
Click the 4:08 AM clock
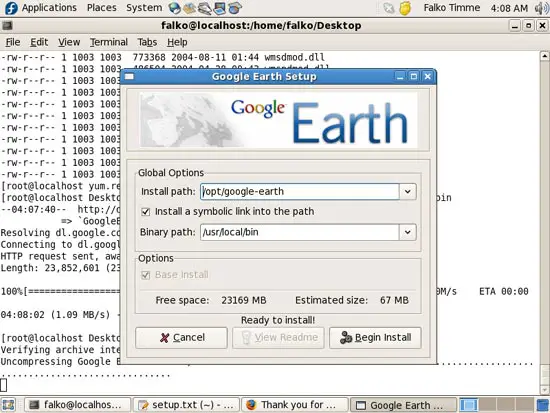pos(509,8)
